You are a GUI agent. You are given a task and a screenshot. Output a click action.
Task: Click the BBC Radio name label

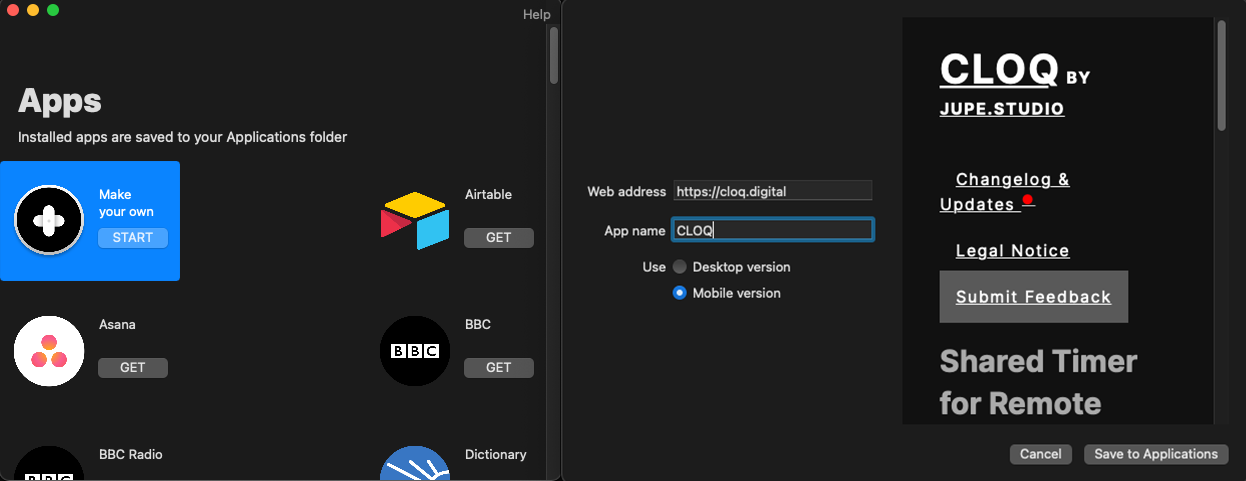(x=130, y=454)
